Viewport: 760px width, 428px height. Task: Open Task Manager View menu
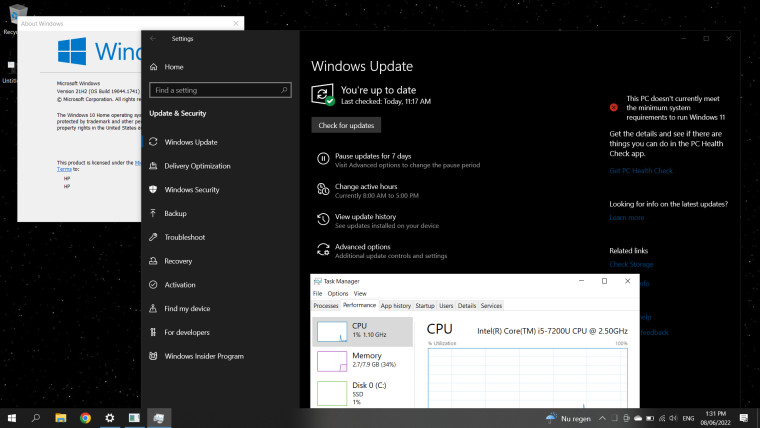click(360, 293)
